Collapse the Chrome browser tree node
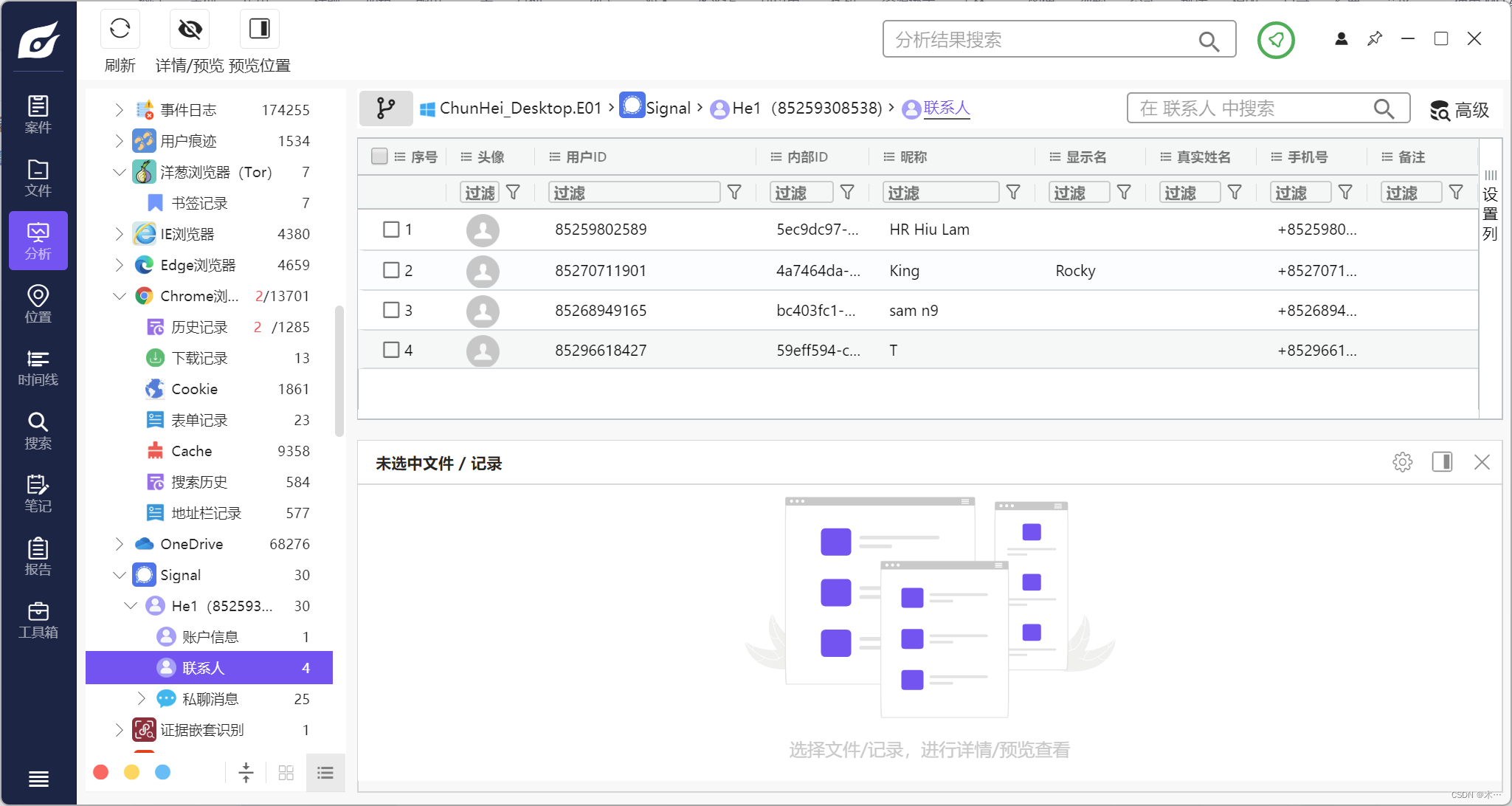Viewport: 1512px width, 806px height. tap(119, 296)
